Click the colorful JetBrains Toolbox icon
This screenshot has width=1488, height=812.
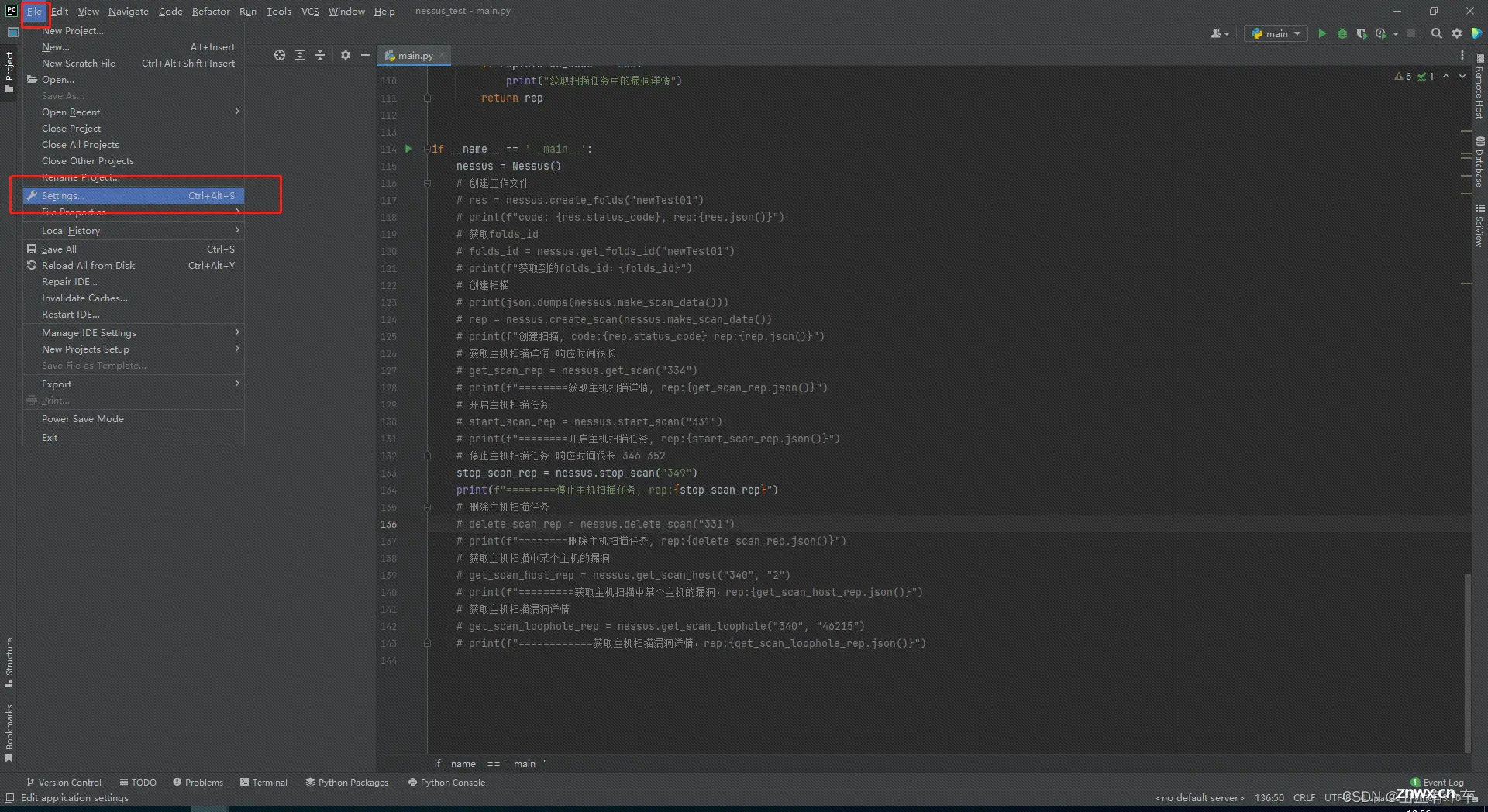1476,33
